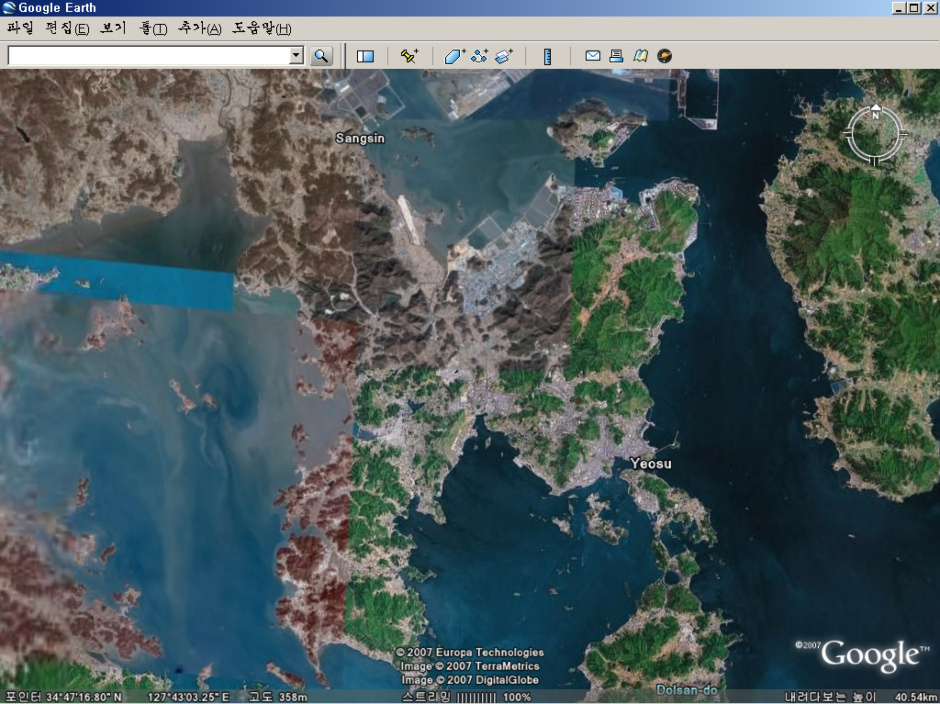Click the search magnifier button
940x704 pixels.
click(321, 56)
